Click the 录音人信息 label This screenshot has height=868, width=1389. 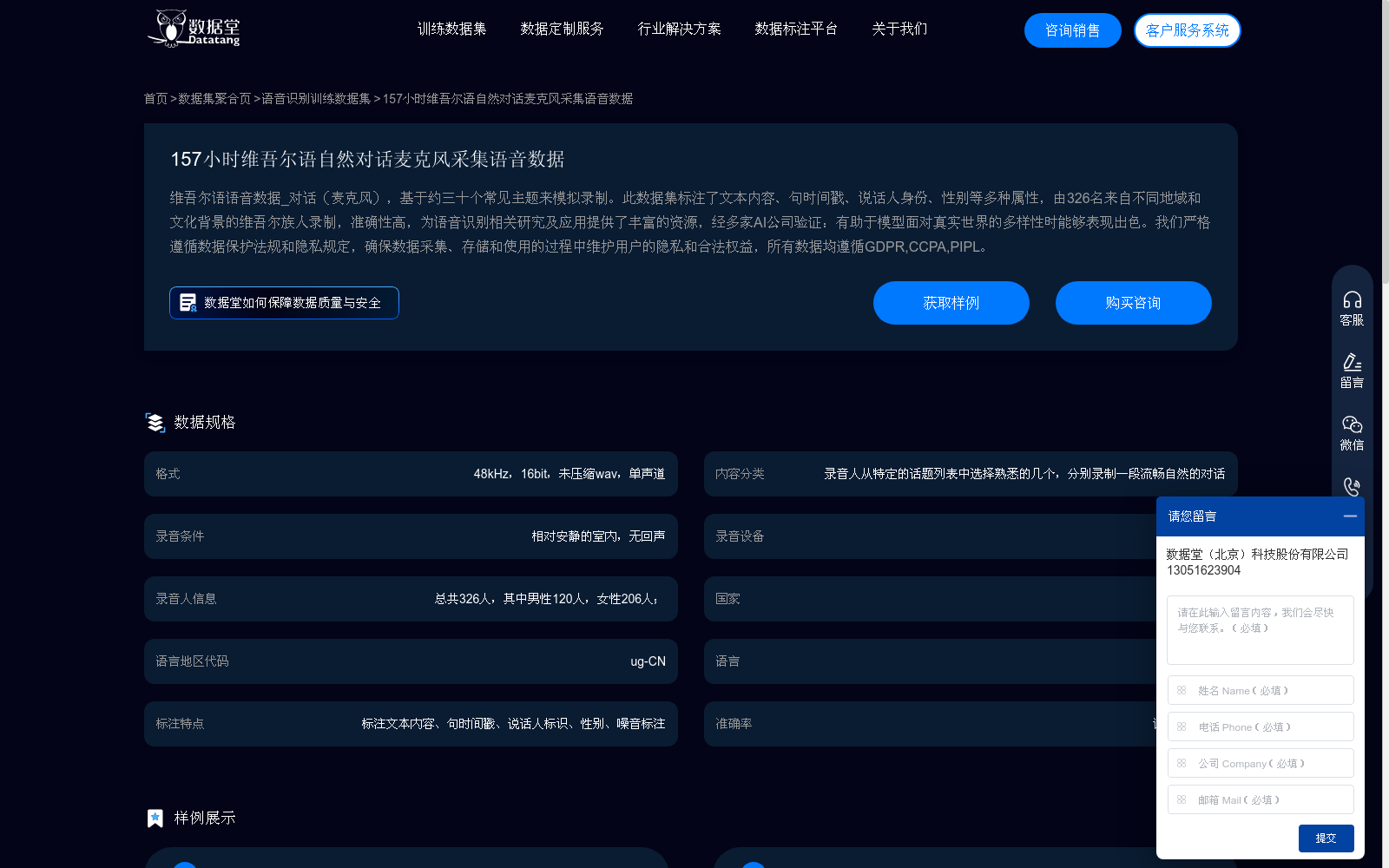[x=186, y=599]
